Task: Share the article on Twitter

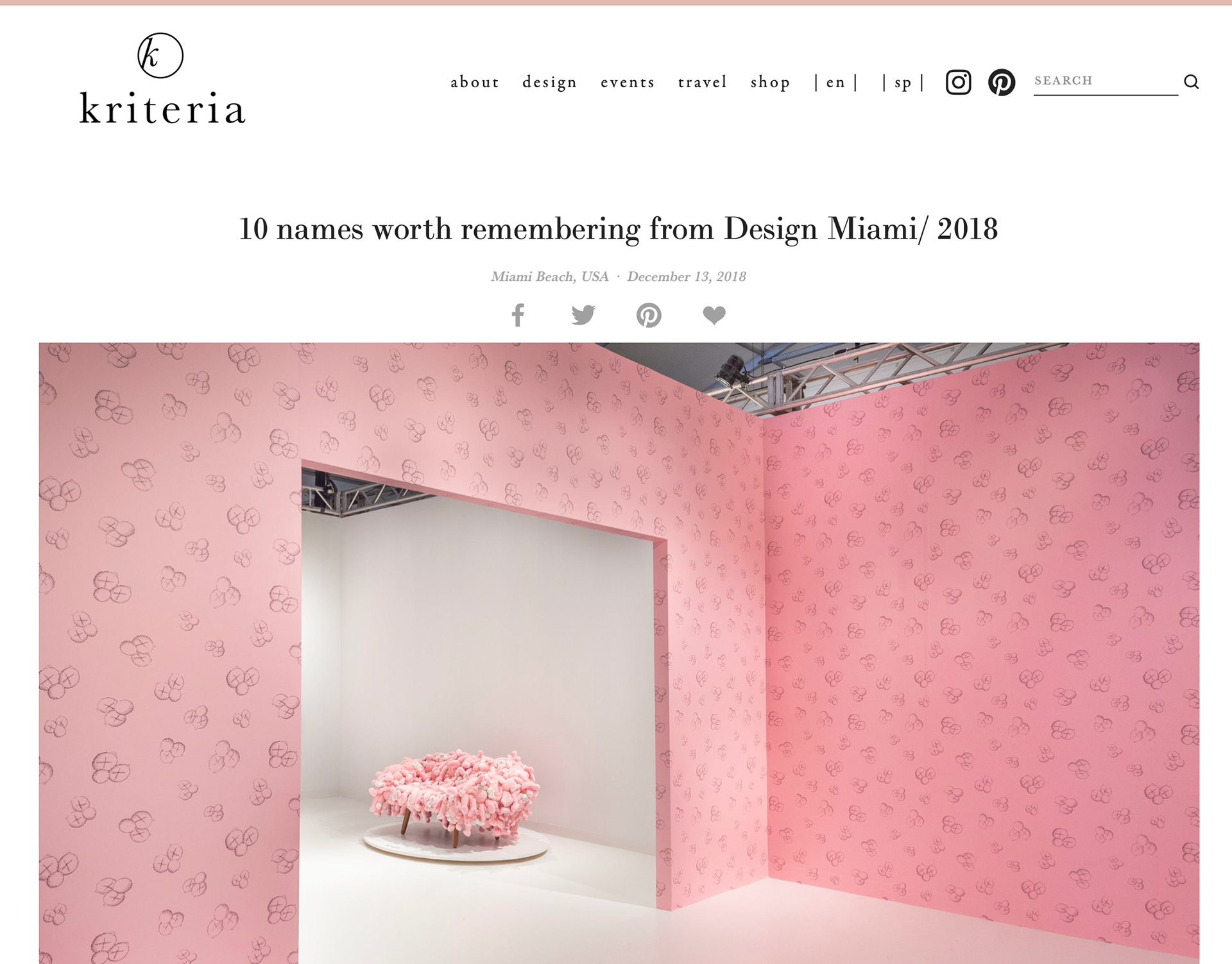Action: (x=583, y=315)
